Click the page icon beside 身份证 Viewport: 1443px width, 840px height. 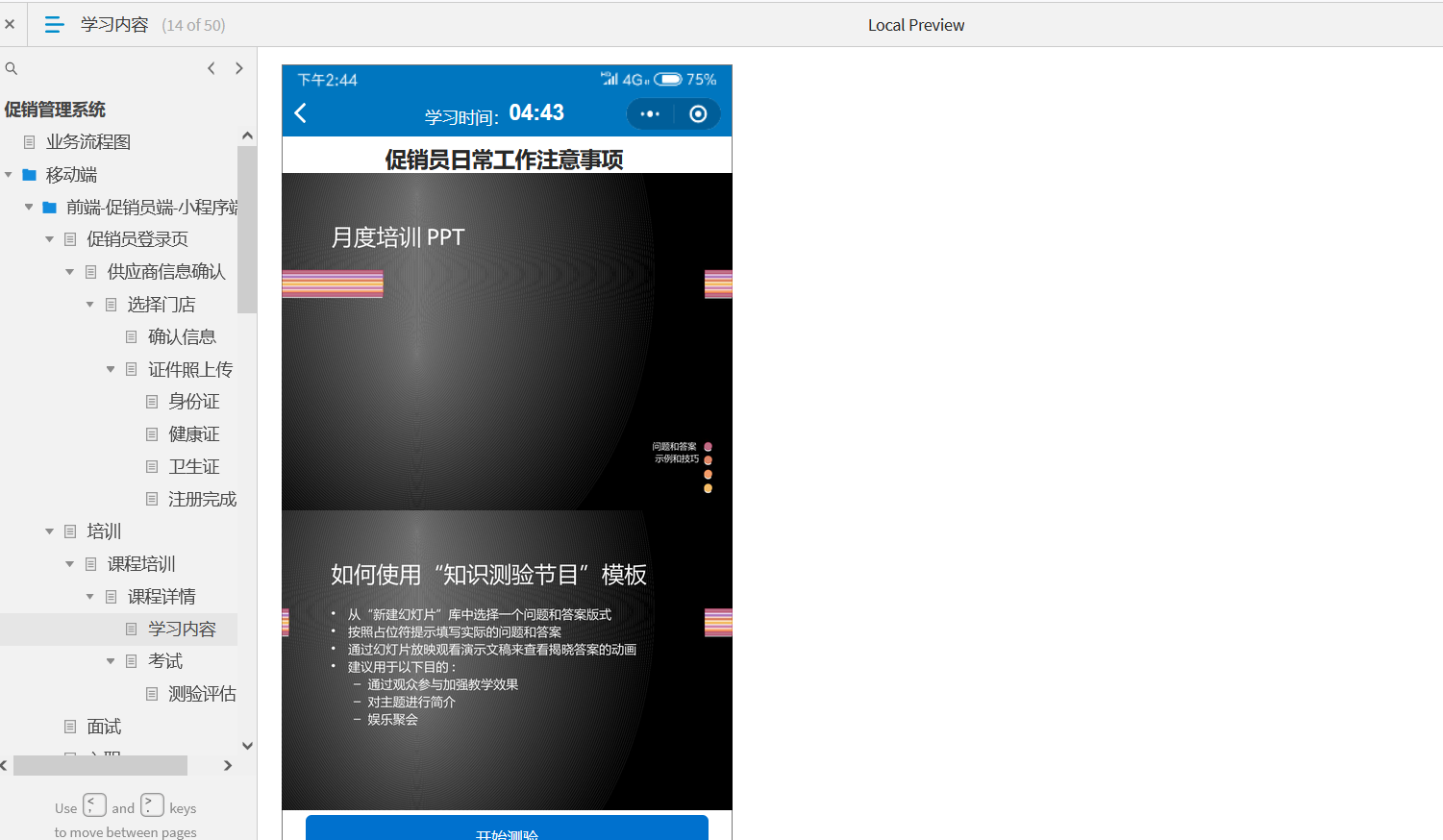pyautogui.click(x=152, y=402)
